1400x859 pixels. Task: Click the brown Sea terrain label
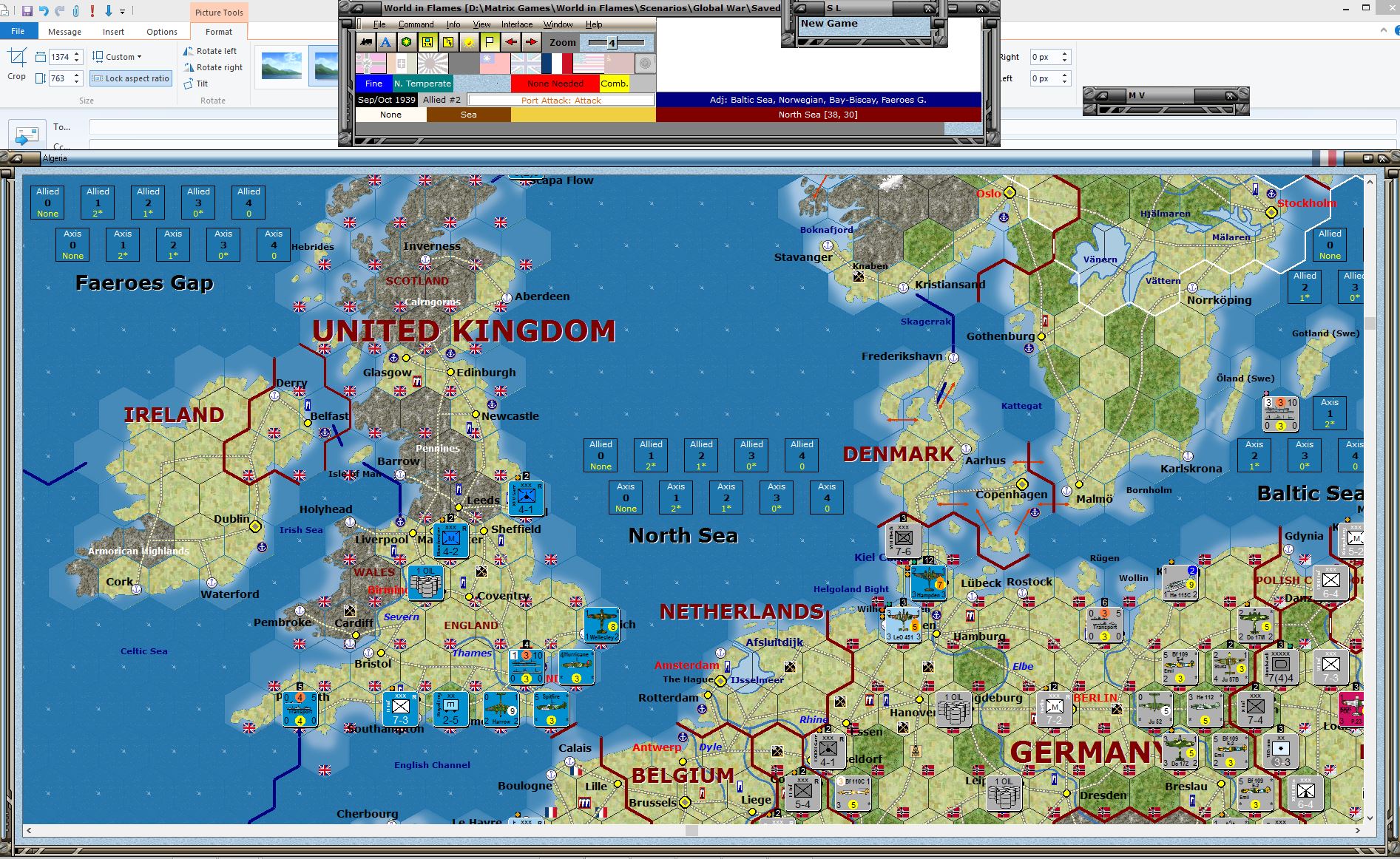pos(469,115)
